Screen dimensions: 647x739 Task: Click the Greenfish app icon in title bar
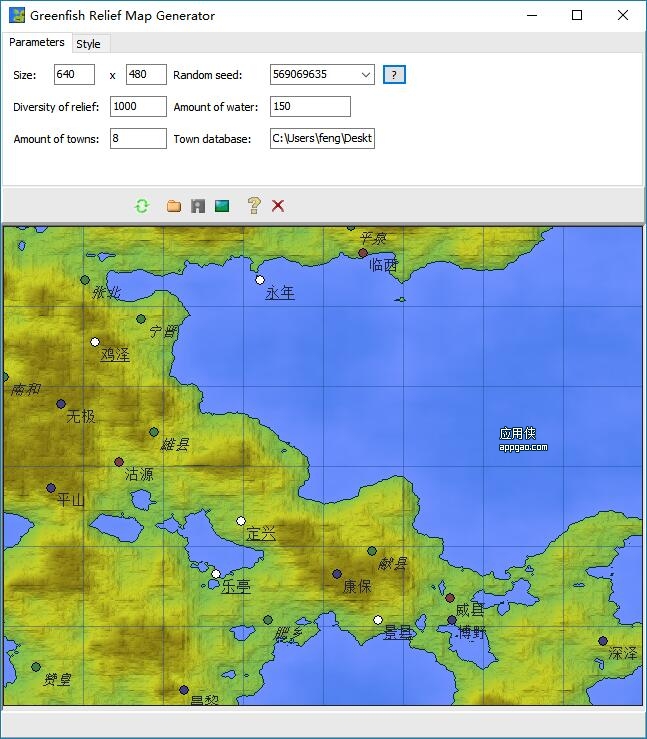17,15
